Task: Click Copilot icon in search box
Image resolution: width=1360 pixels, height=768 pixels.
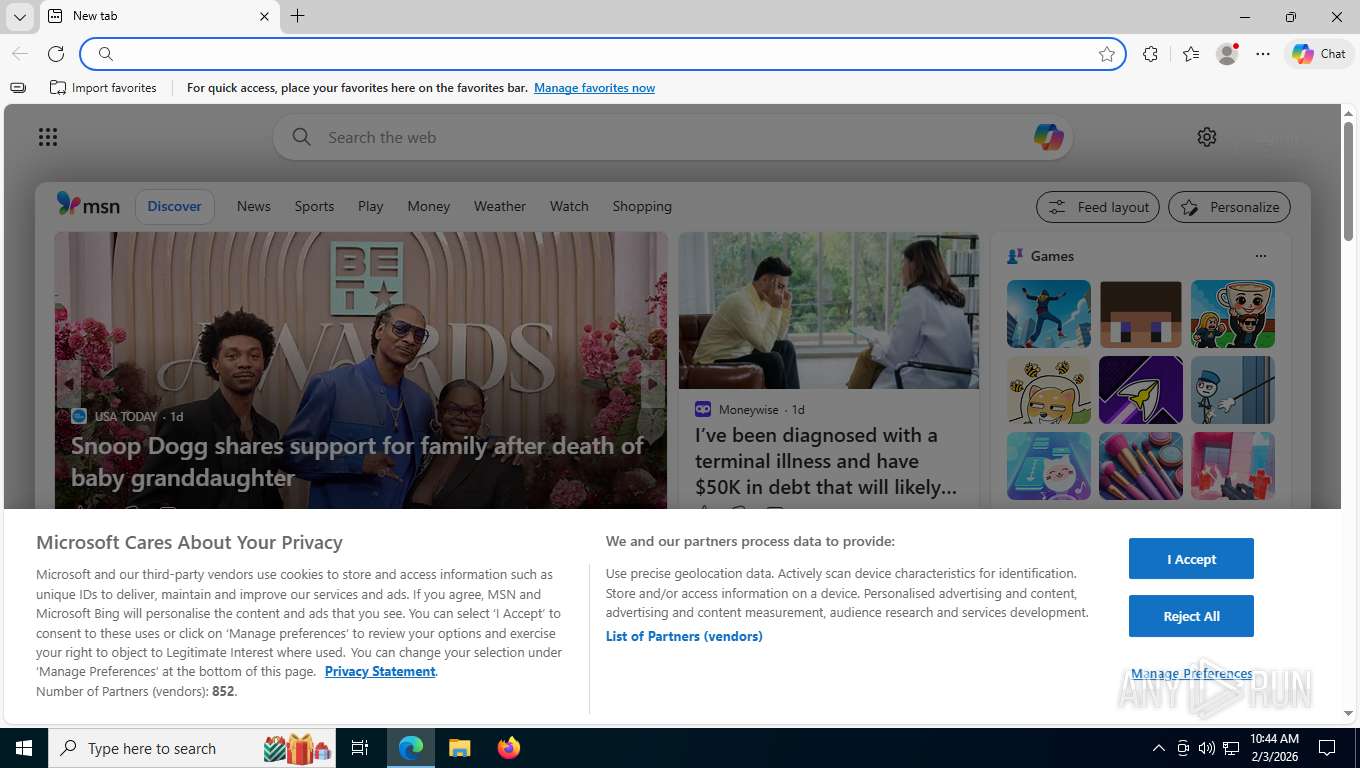Action: [1048, 137]
